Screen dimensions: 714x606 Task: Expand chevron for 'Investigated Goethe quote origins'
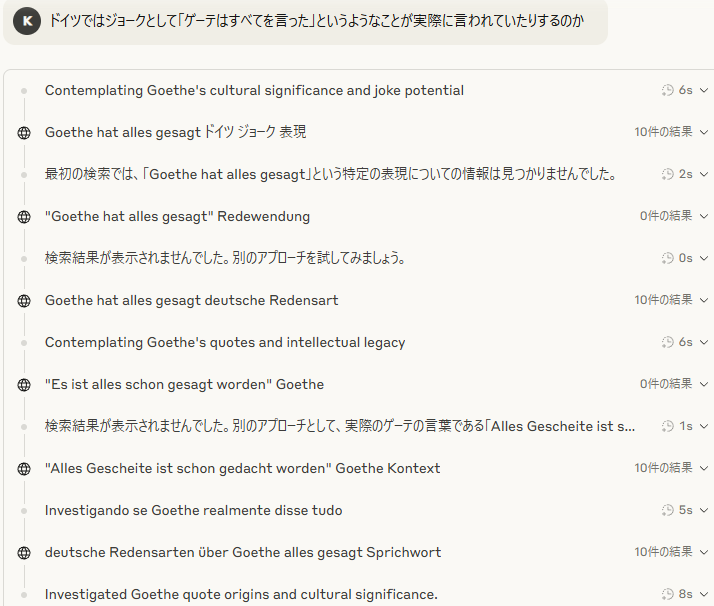click(x=704, y=594)
